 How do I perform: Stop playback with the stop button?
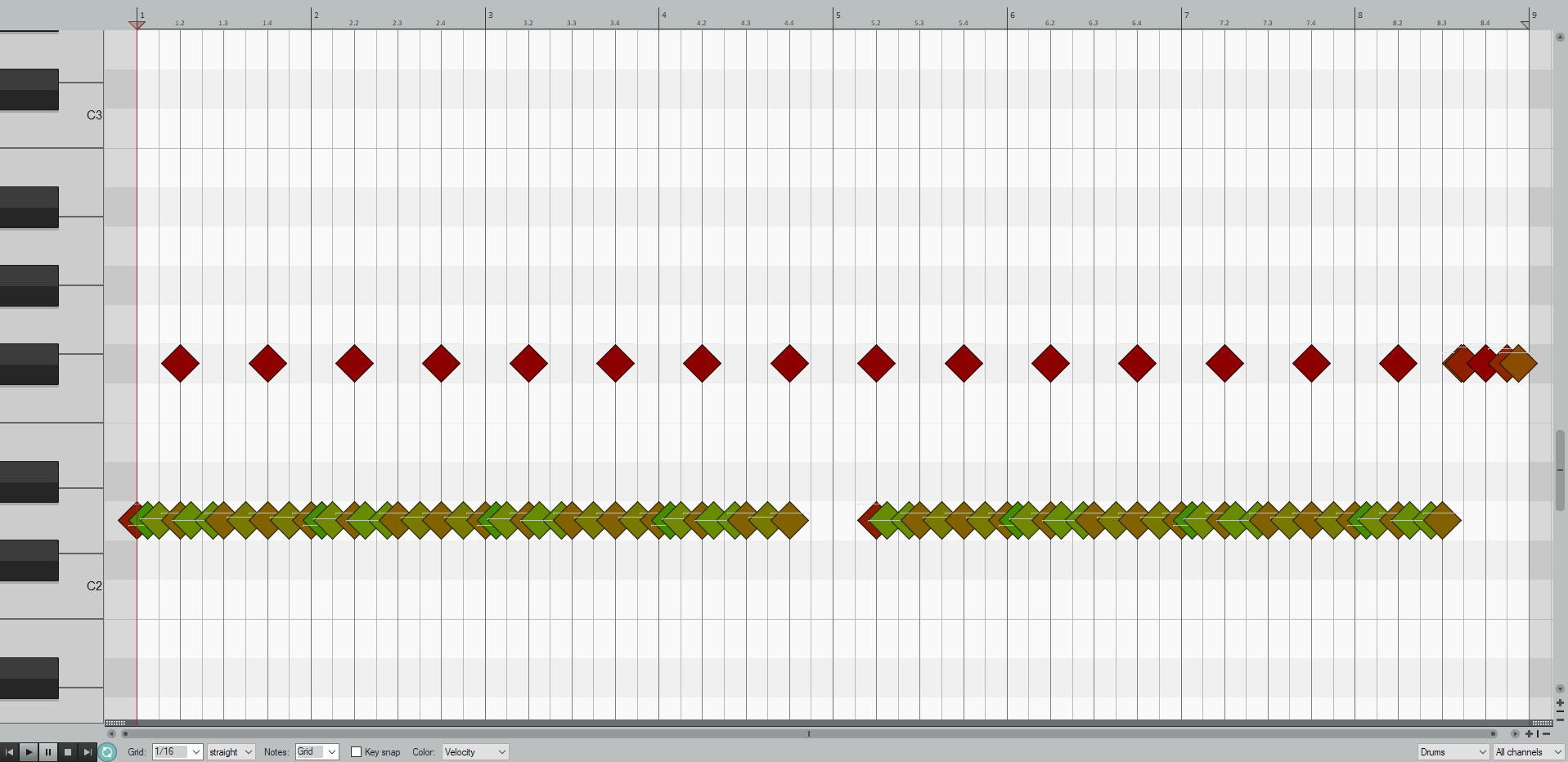(x=68, y=752)
